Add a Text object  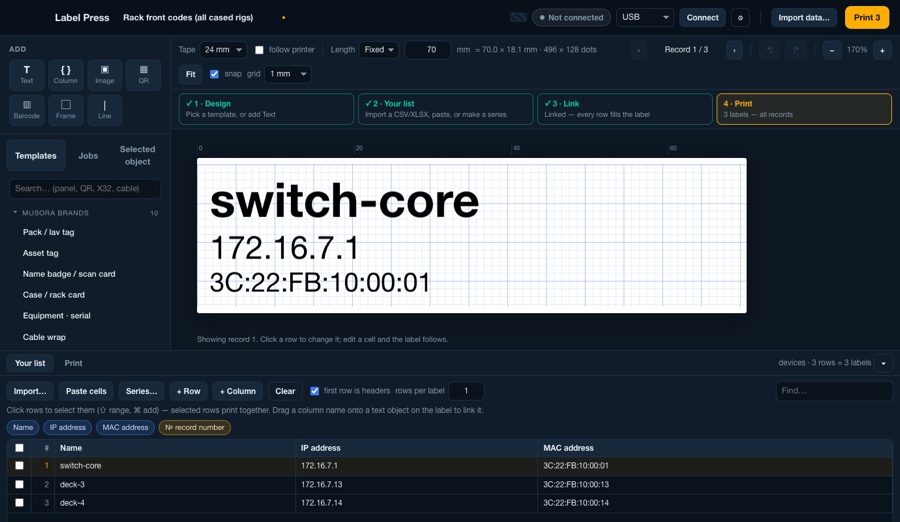(x=26, y=75)
